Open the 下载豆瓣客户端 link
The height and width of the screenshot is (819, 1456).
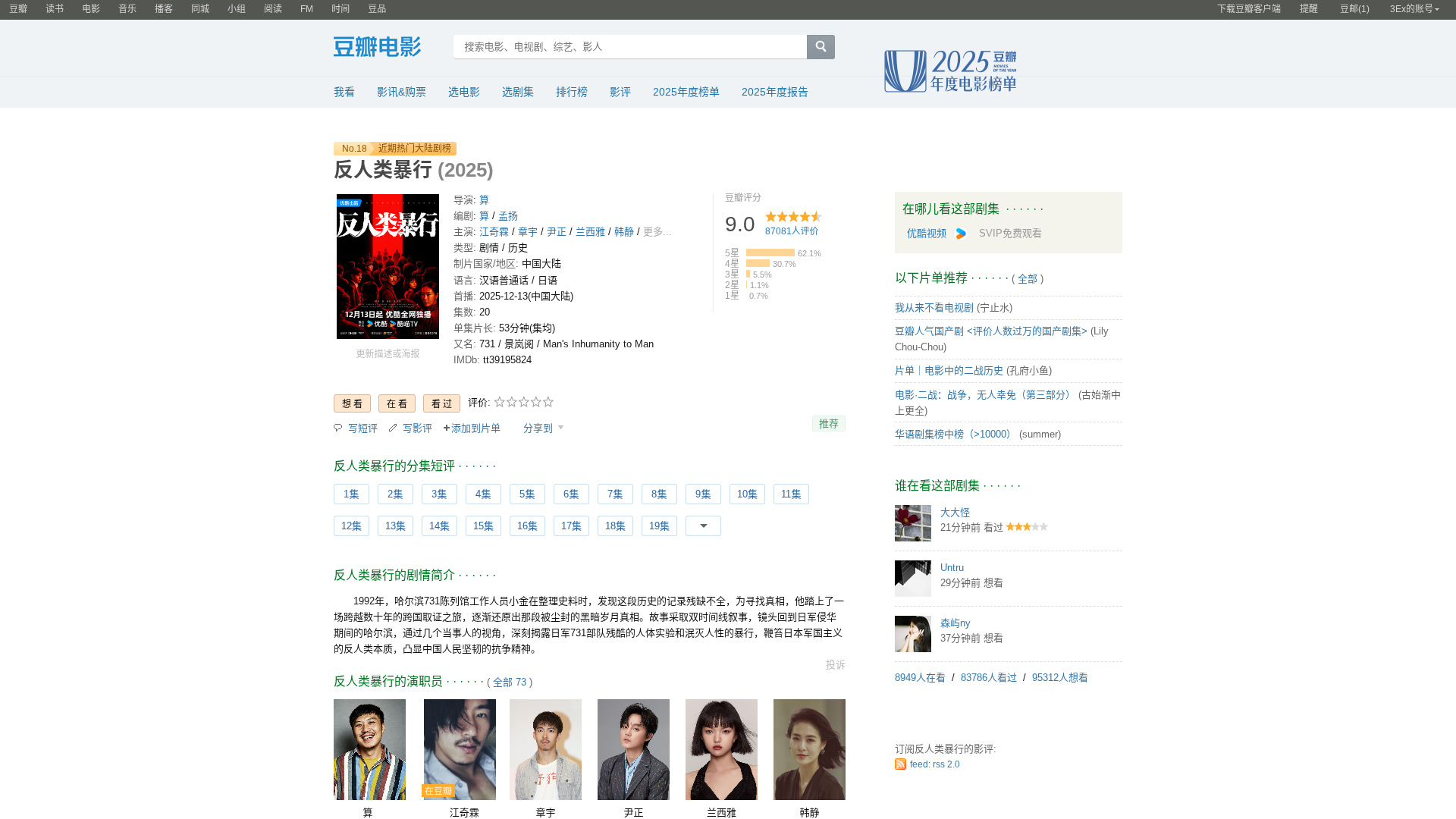click(1249, 9)
